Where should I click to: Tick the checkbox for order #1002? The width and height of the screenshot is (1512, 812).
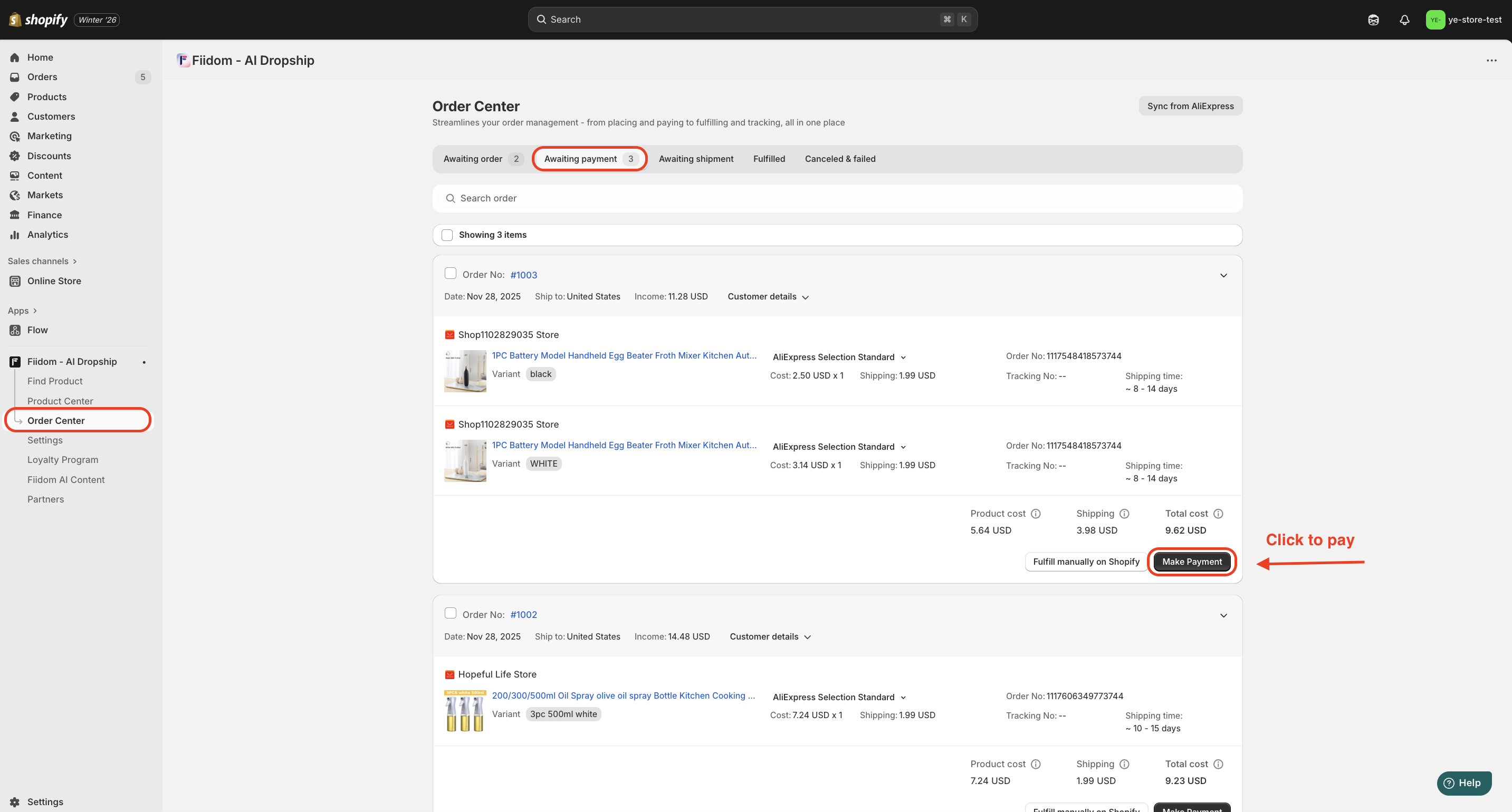[x=450, y=613]
